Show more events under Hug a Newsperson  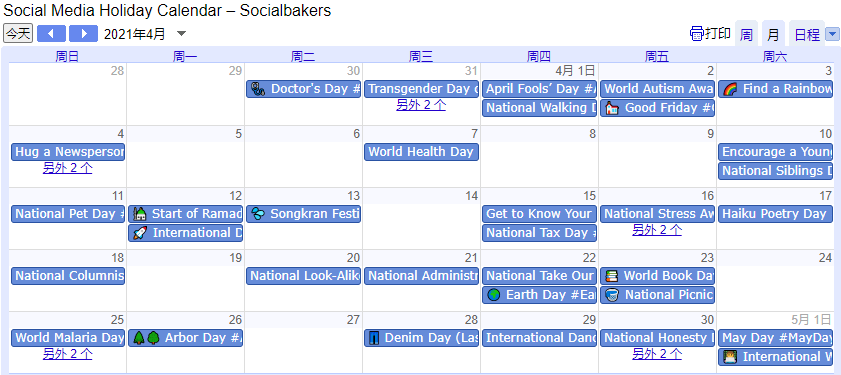coord(68,168)
